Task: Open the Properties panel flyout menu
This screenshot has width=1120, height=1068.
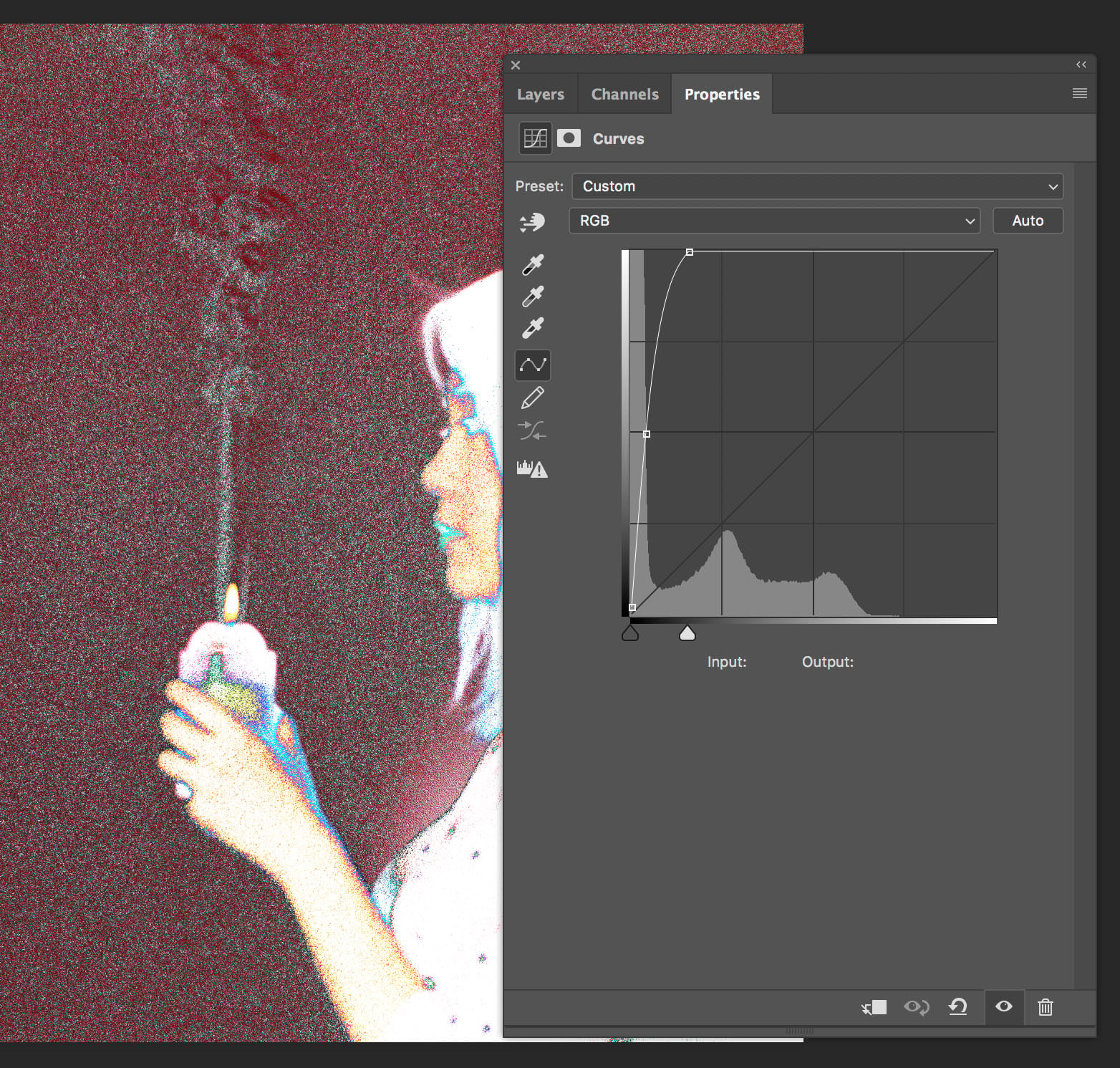Action: tap(1080, 93)
